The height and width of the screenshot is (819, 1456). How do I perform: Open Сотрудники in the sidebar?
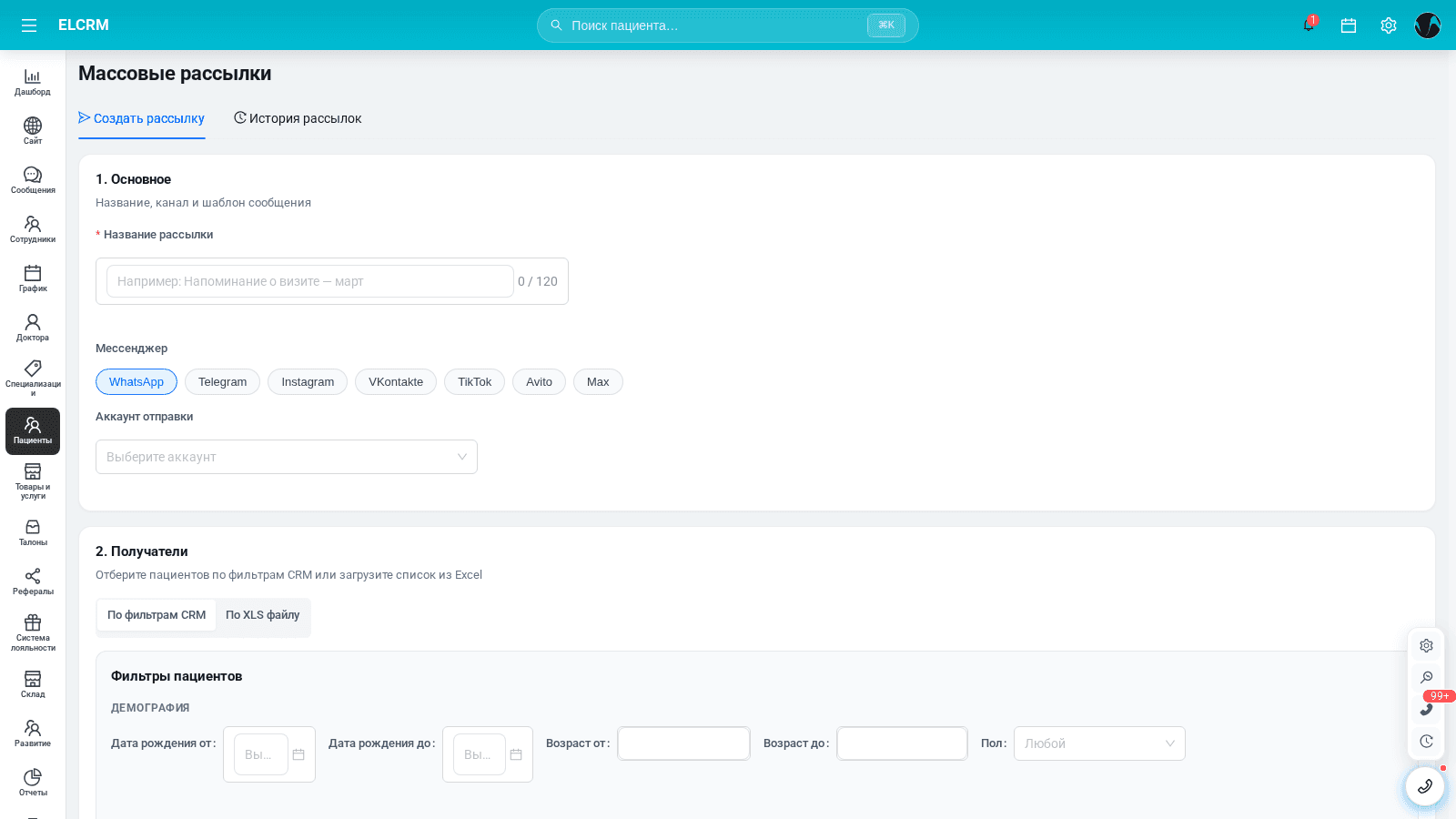coord(33,229)
